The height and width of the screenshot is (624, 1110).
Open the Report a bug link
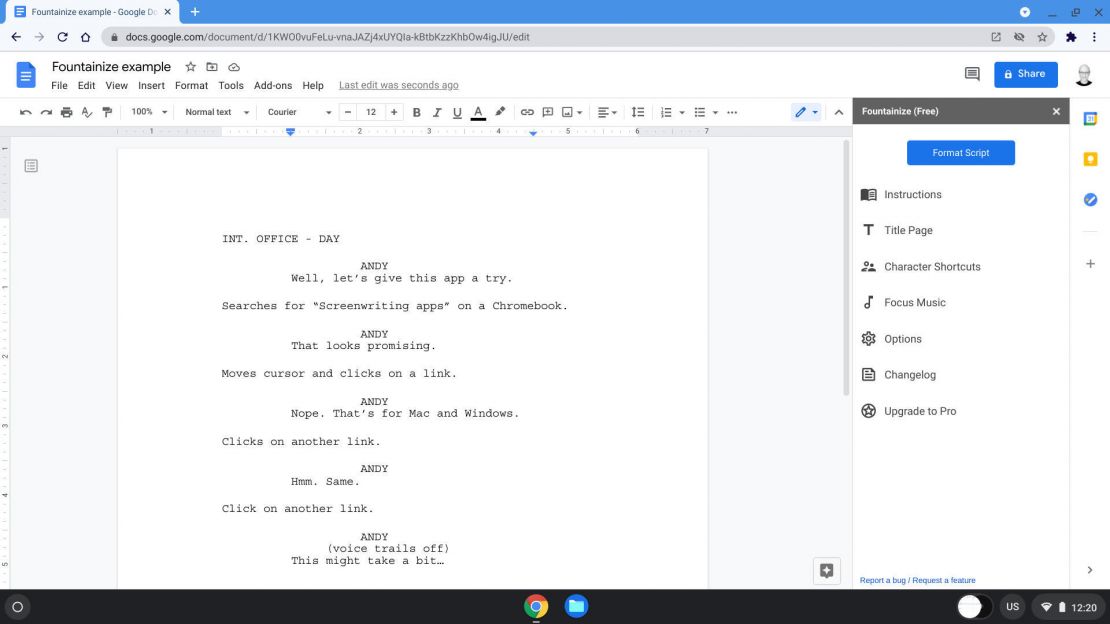[885, 580]
